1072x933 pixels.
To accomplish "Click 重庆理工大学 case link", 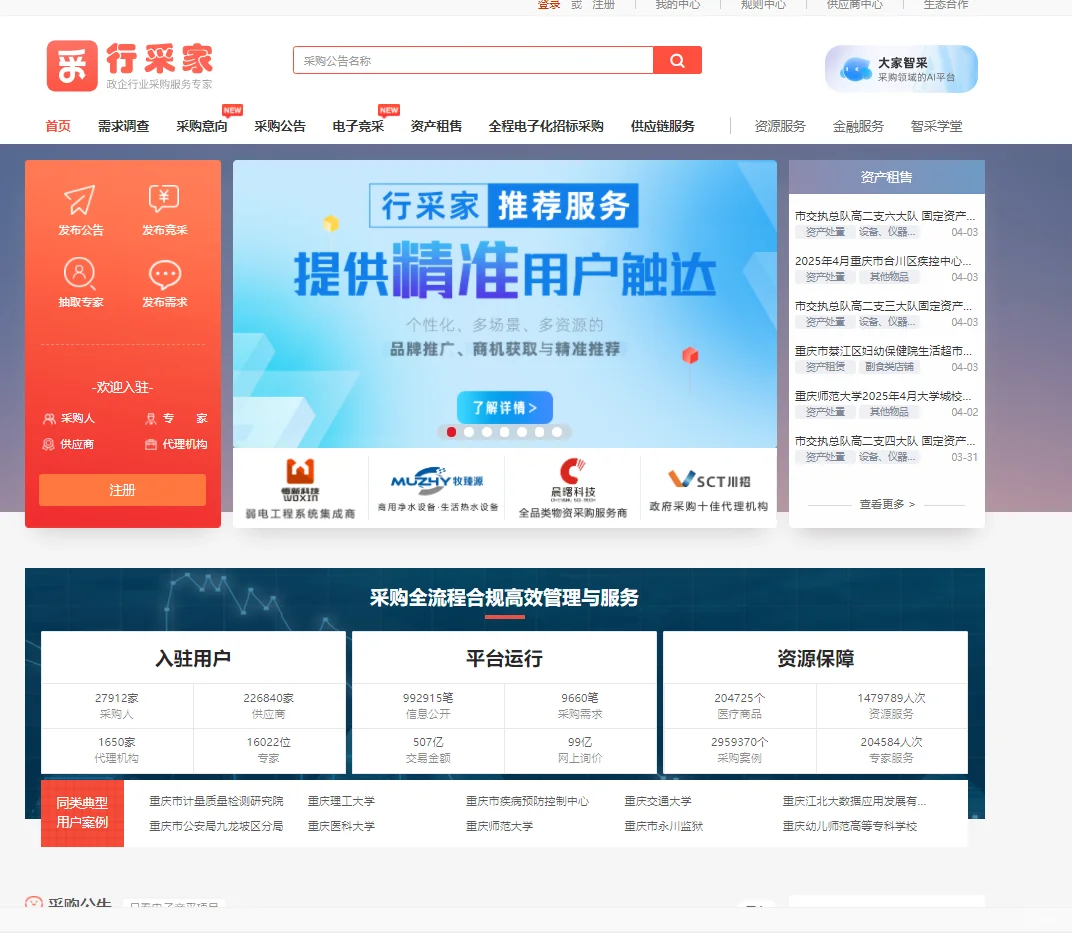I will coord(341,801).
